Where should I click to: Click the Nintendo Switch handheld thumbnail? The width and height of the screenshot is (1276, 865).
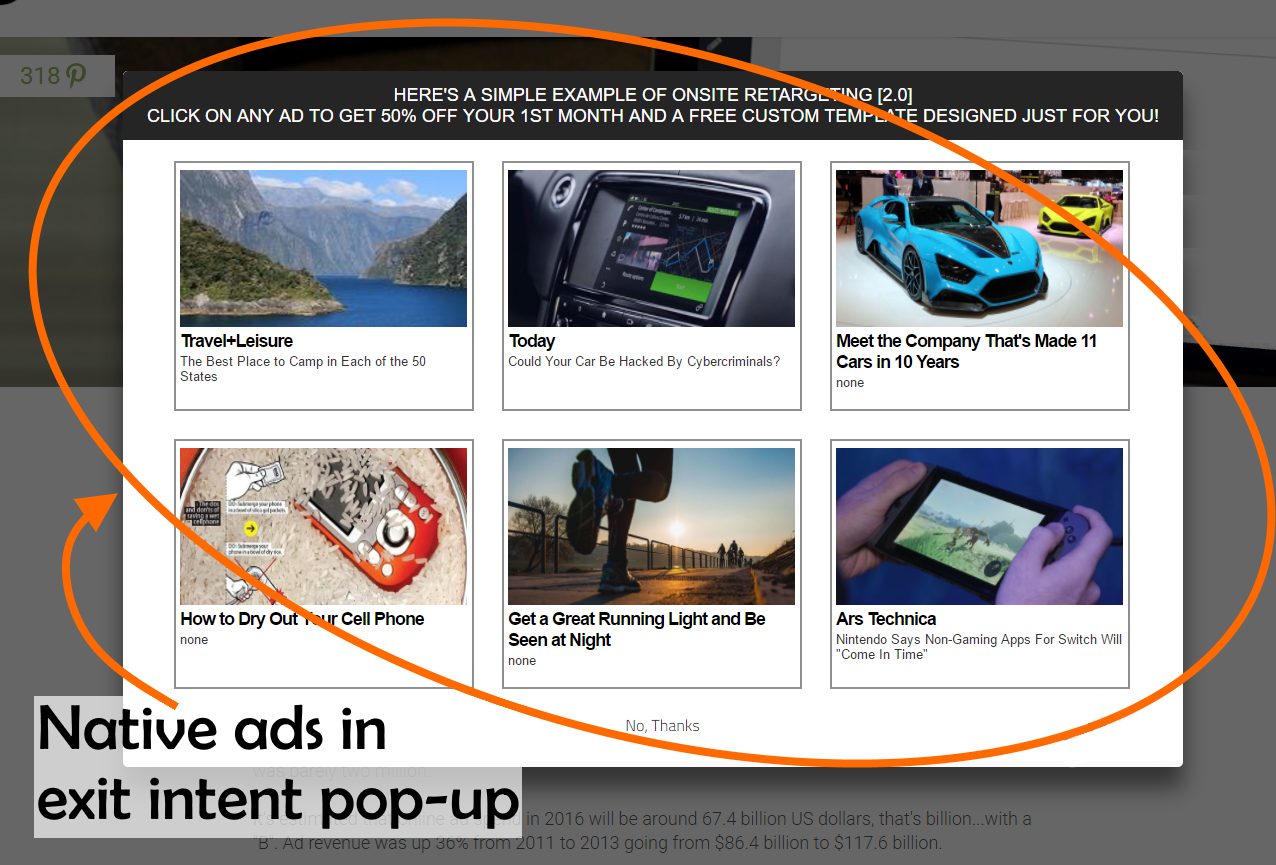click(978, 526)
